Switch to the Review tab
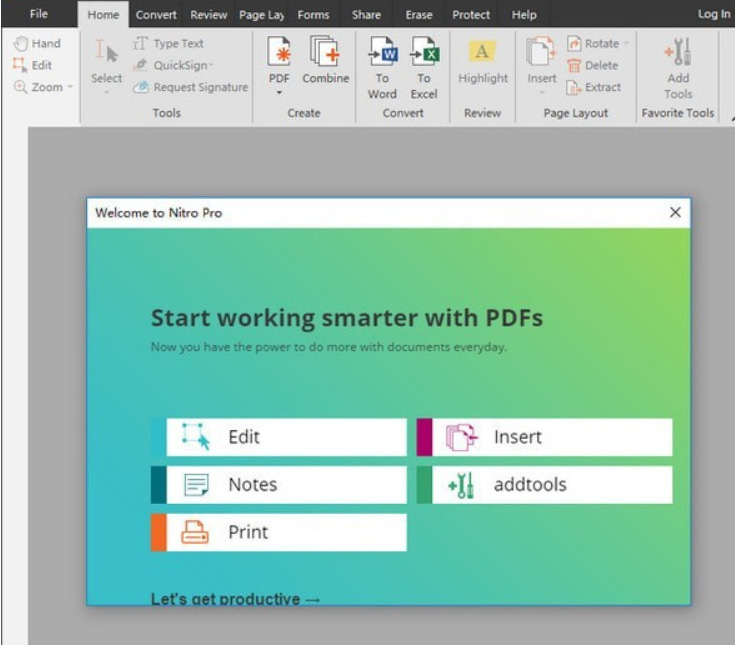Screen dimensions: 735x645 [208, 15]
